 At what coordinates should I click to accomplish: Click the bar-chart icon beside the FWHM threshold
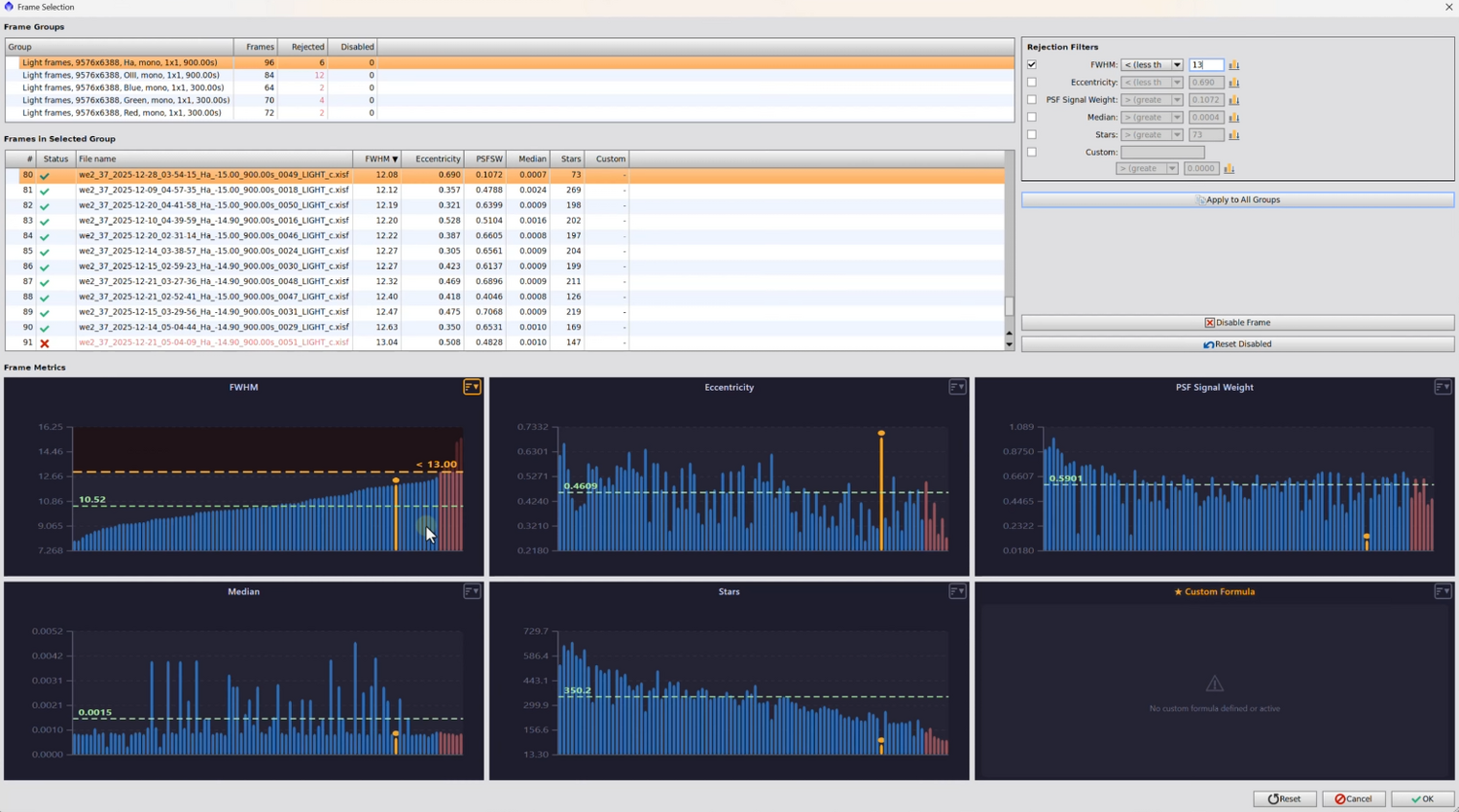(1233, 65)
